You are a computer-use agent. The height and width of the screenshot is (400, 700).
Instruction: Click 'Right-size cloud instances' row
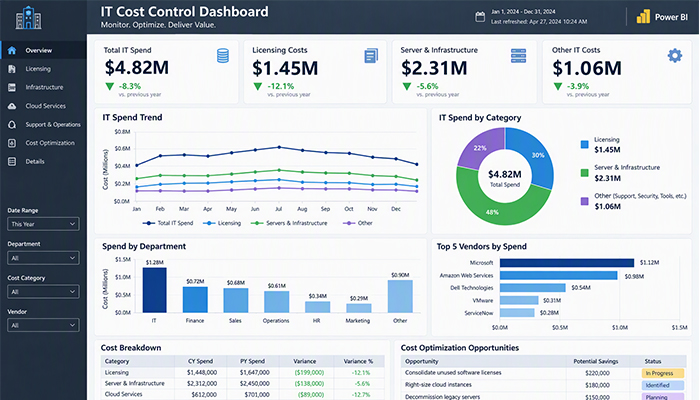click(x=543, y=385)
